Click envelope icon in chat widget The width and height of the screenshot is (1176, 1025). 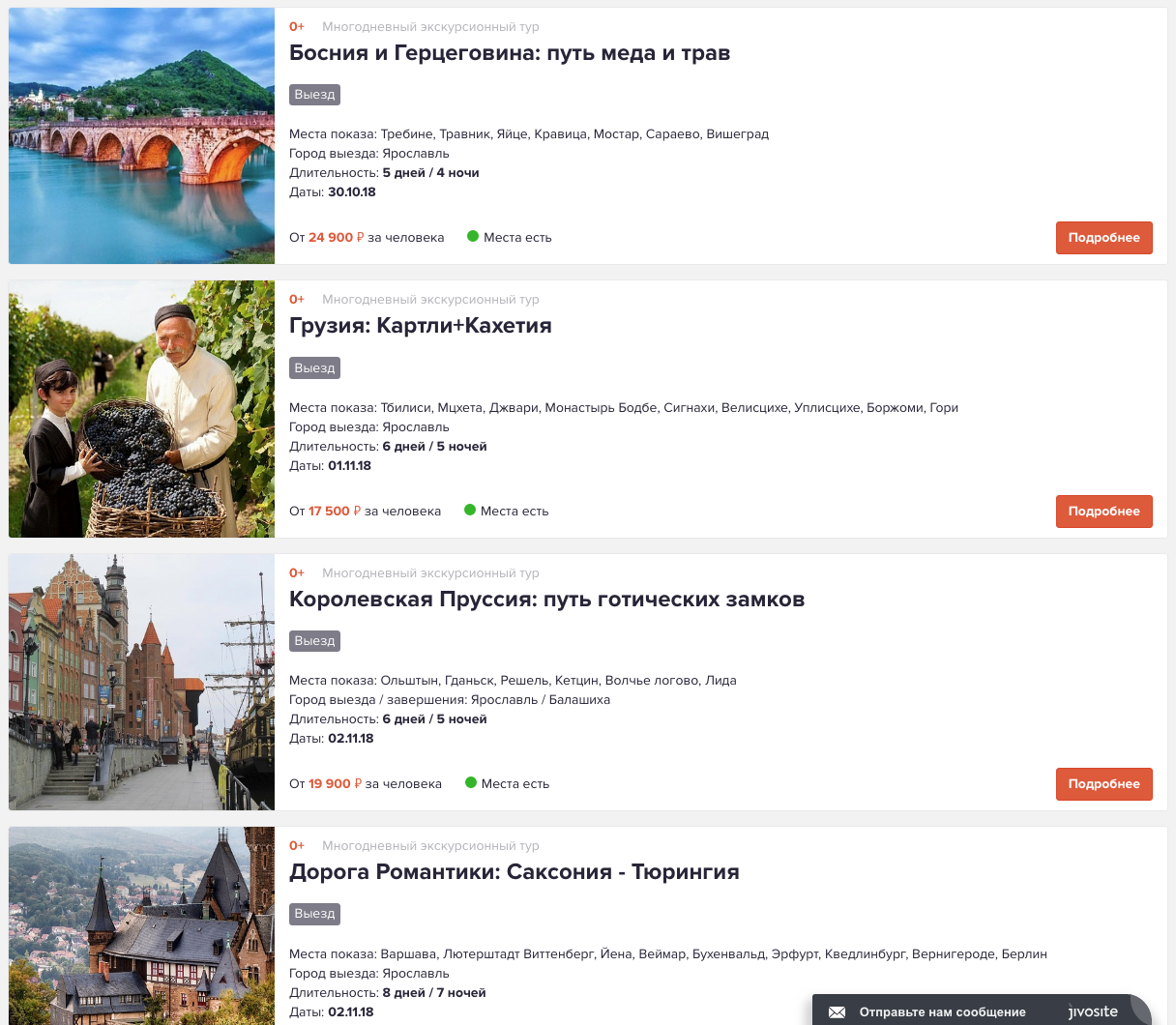pyautogui.click(x=838, y=1012)
